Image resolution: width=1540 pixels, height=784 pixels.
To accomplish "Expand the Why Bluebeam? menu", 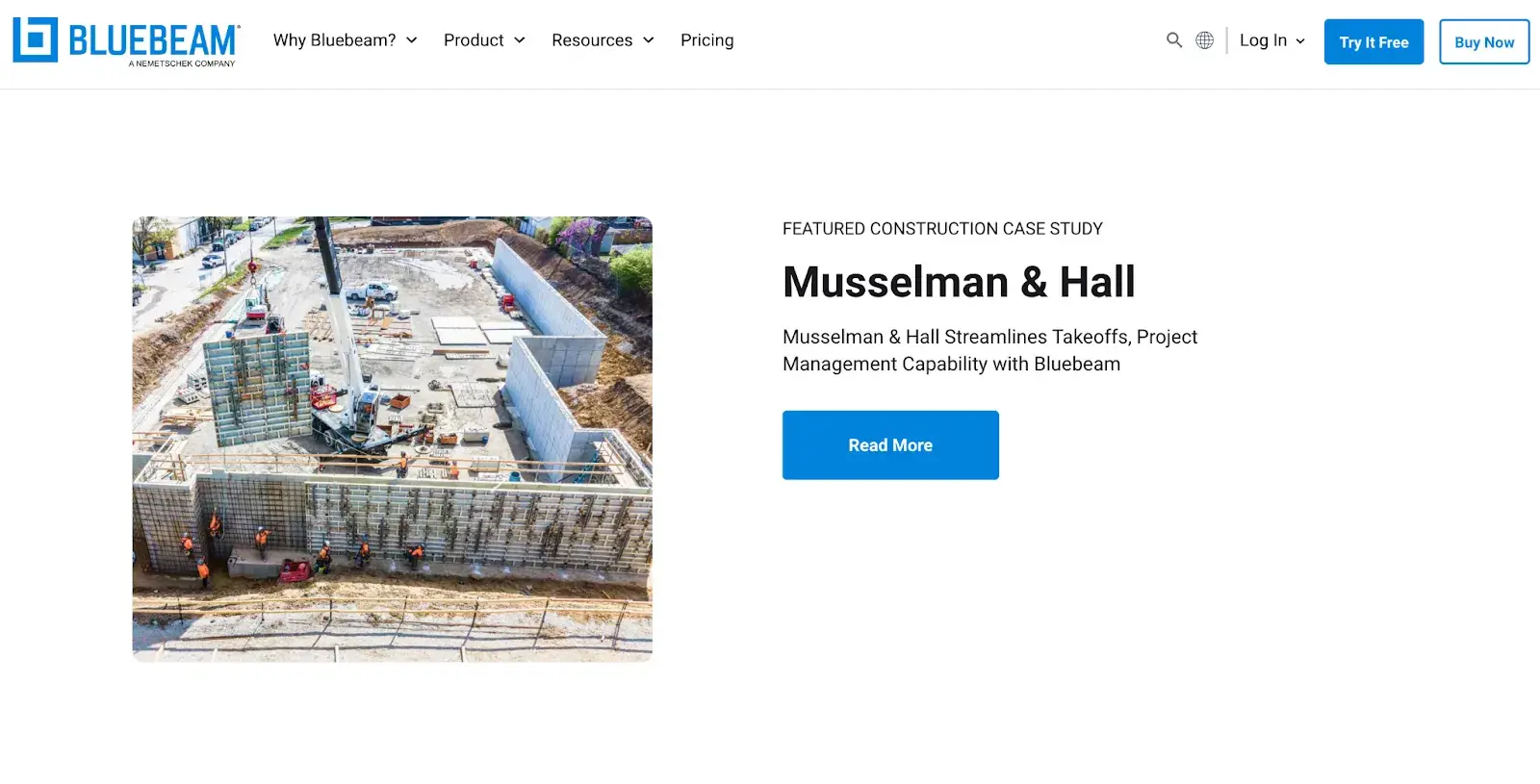I will point(345,40).
